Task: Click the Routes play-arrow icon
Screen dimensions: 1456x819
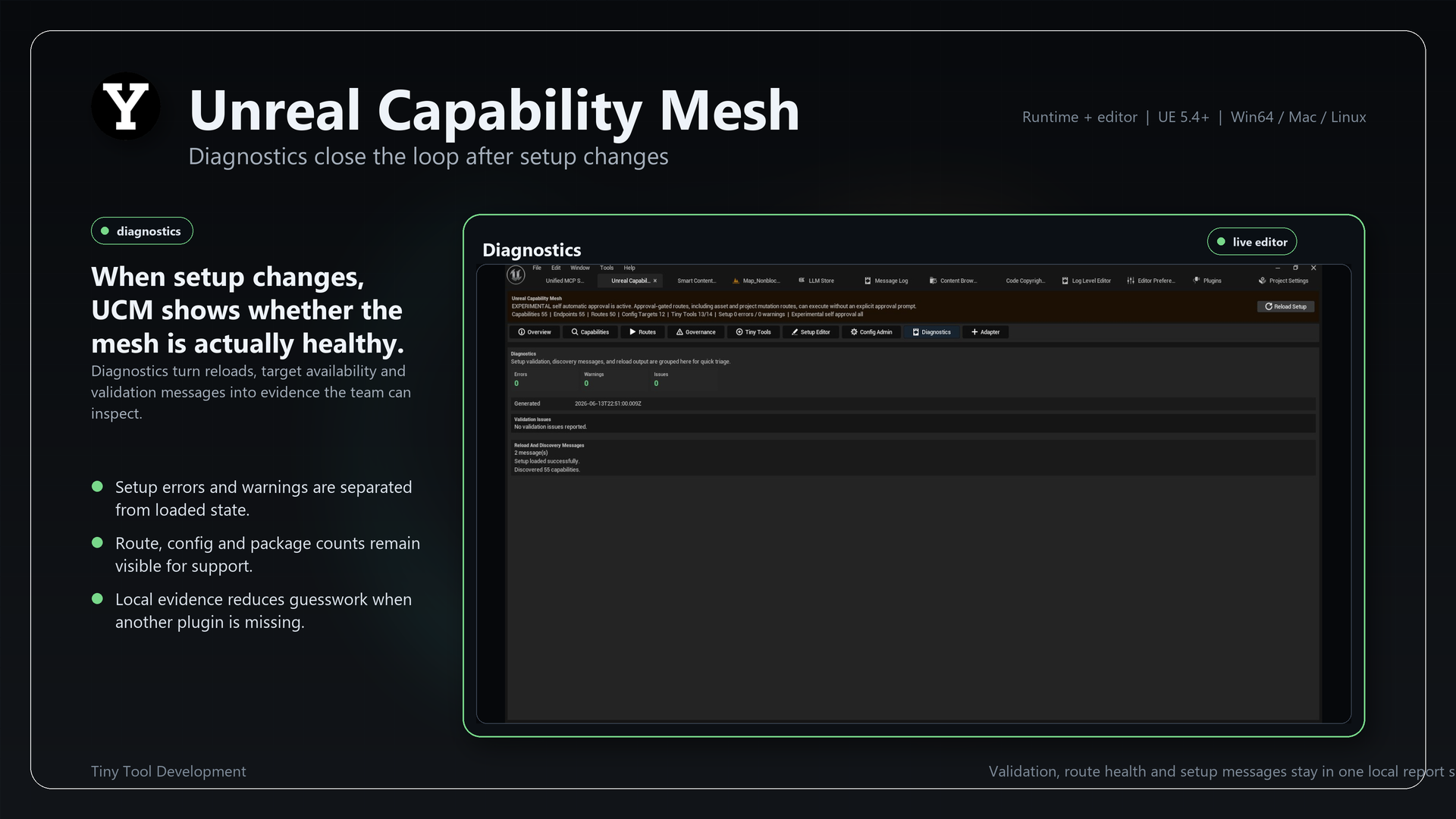Action: point(632,332)
